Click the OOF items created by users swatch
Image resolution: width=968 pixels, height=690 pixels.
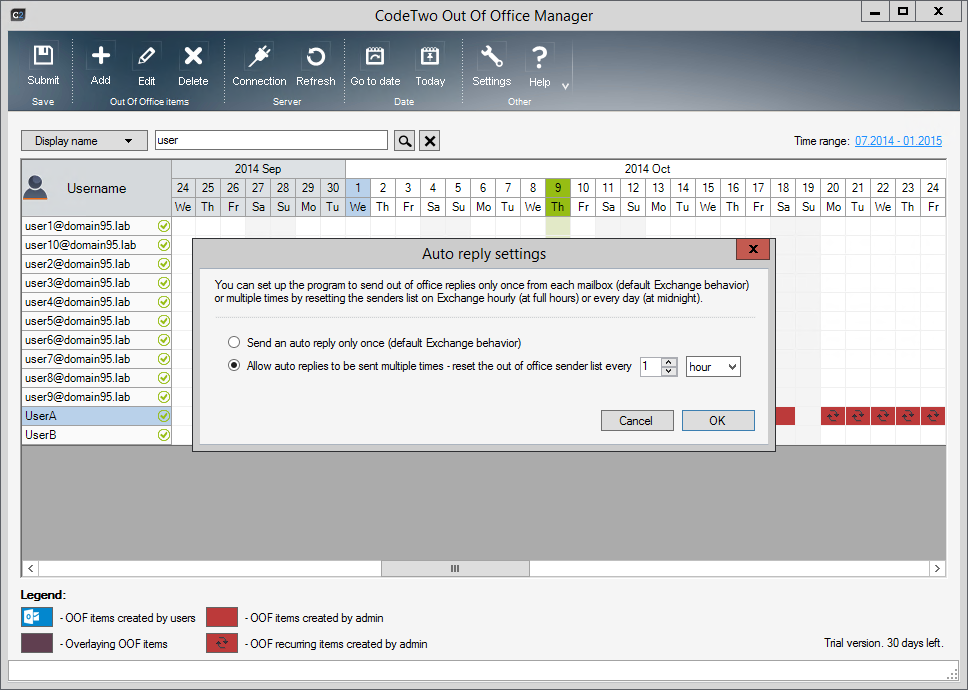click(37, 617)
